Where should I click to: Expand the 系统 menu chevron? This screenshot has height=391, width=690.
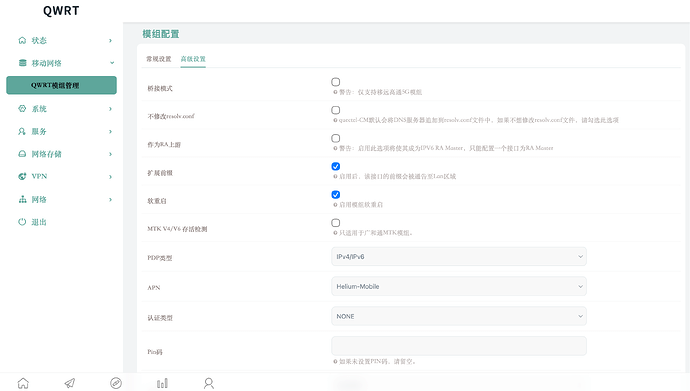[110, 109]
